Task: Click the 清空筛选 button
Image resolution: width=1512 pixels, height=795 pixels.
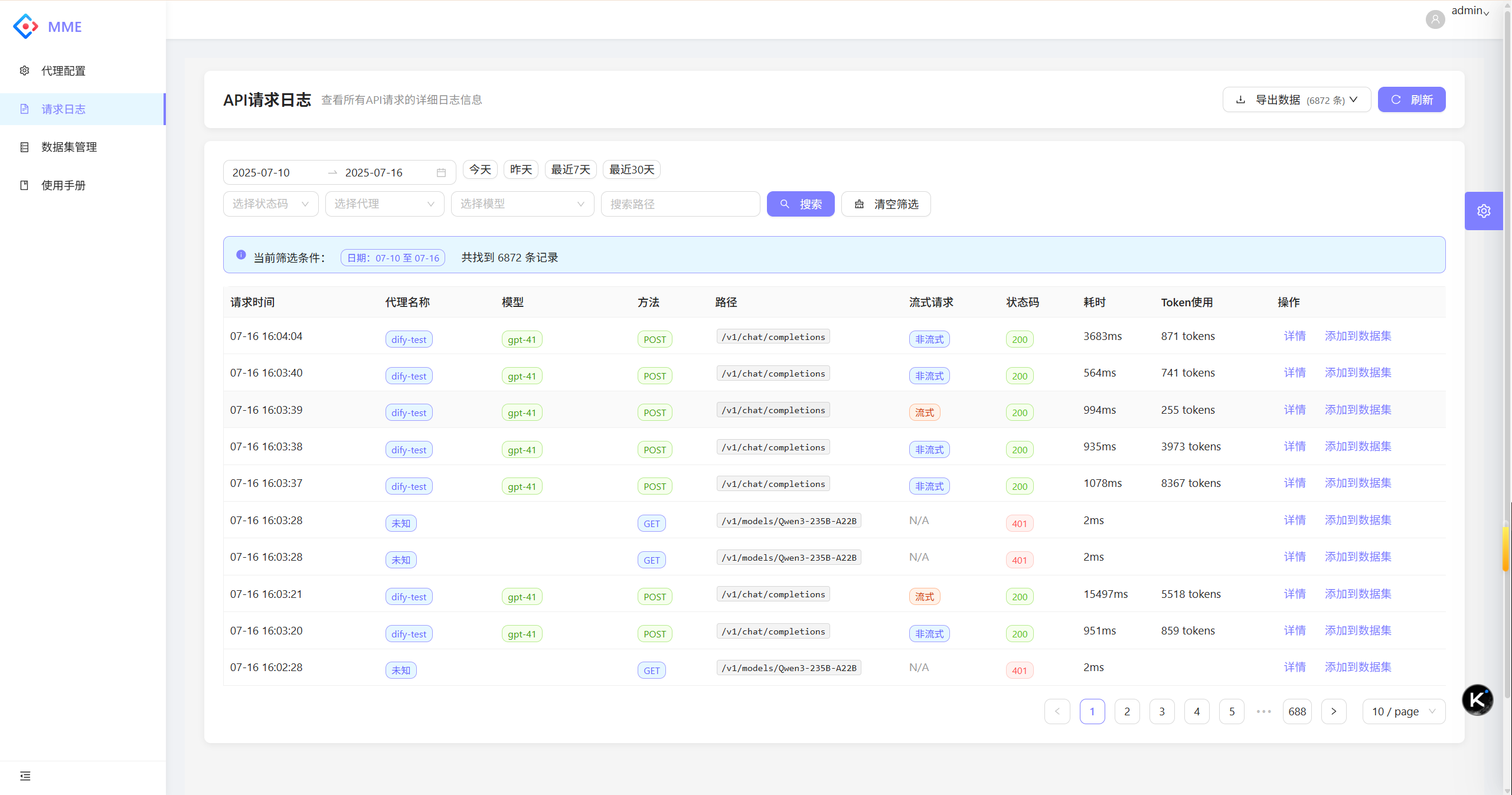Action: point(886,204)
